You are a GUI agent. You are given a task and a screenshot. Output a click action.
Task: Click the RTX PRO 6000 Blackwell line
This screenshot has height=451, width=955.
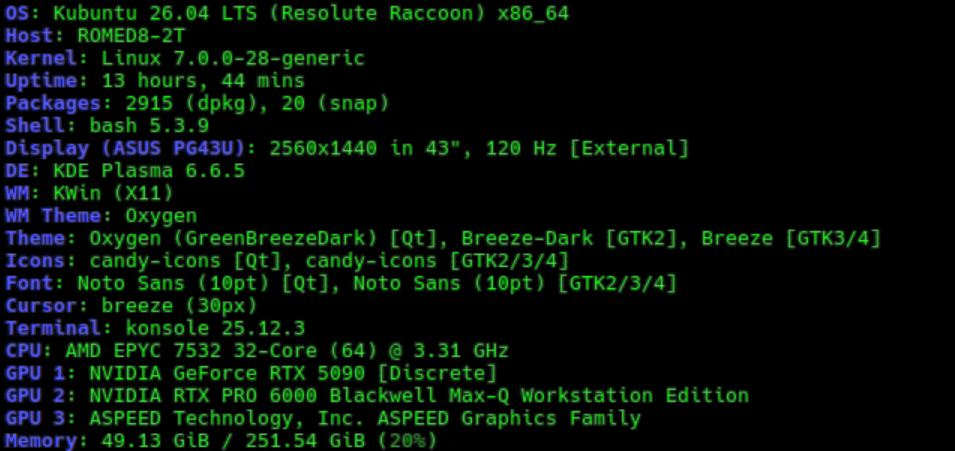[x=377, y=396]
